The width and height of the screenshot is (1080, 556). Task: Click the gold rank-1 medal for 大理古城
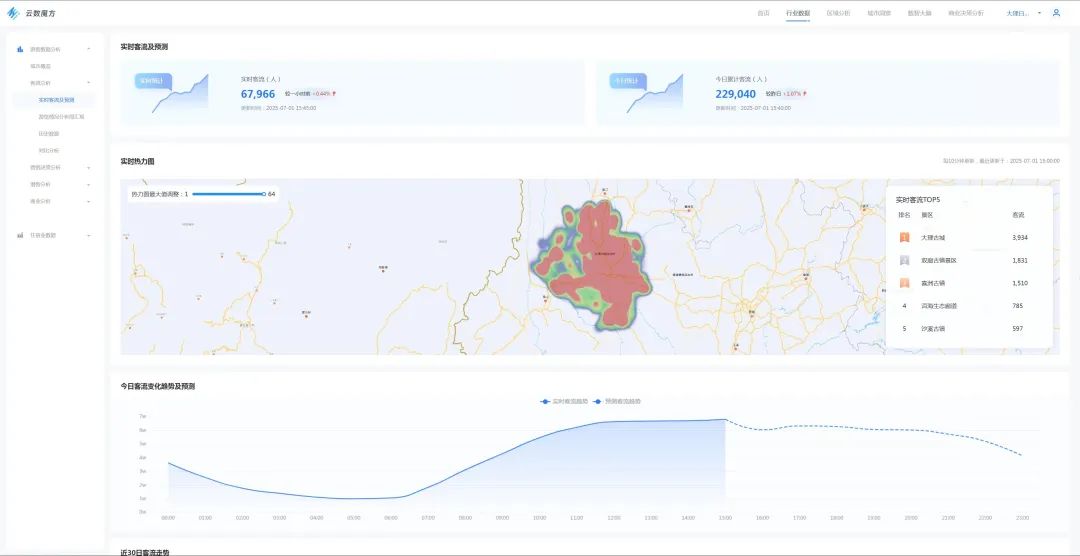point(904,238)
